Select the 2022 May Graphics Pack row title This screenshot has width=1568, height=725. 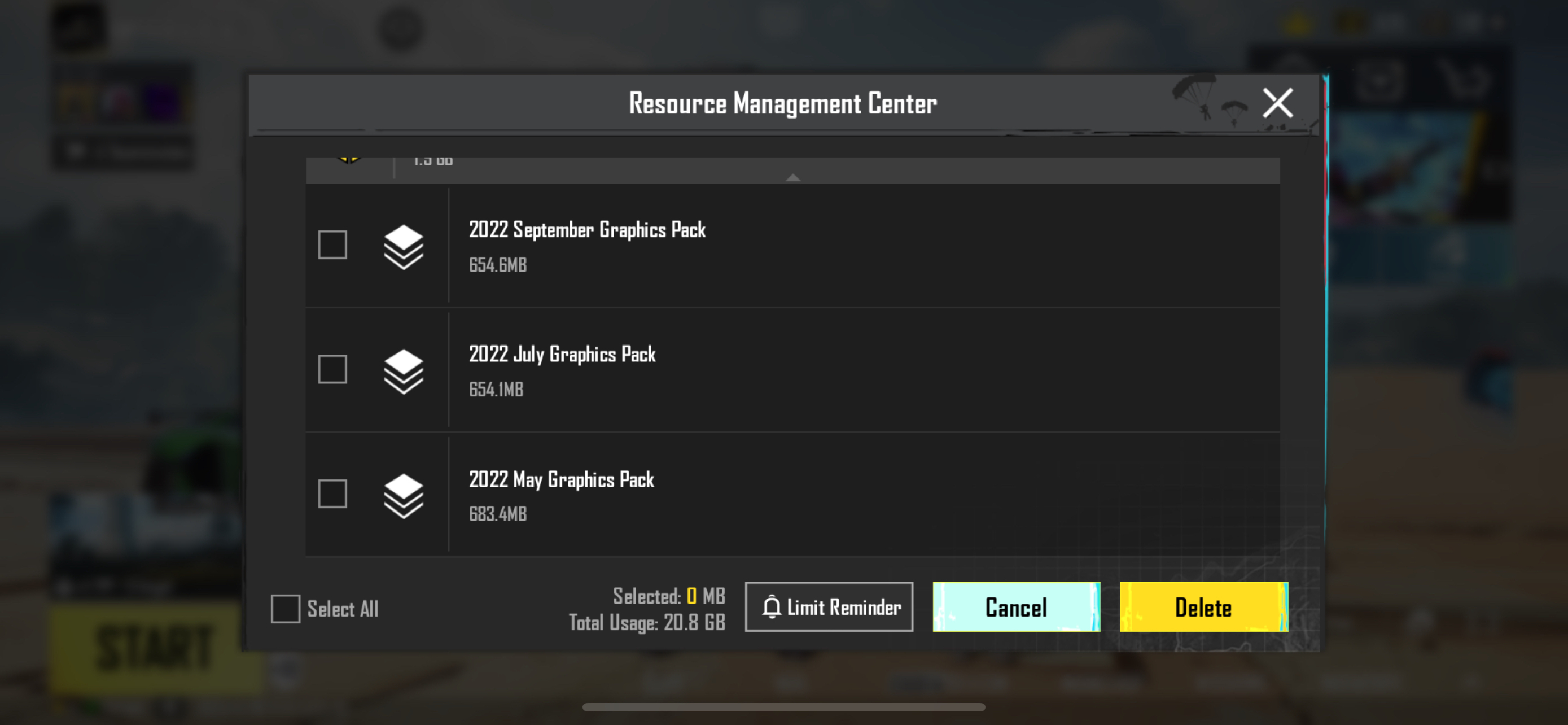(560, 480)
